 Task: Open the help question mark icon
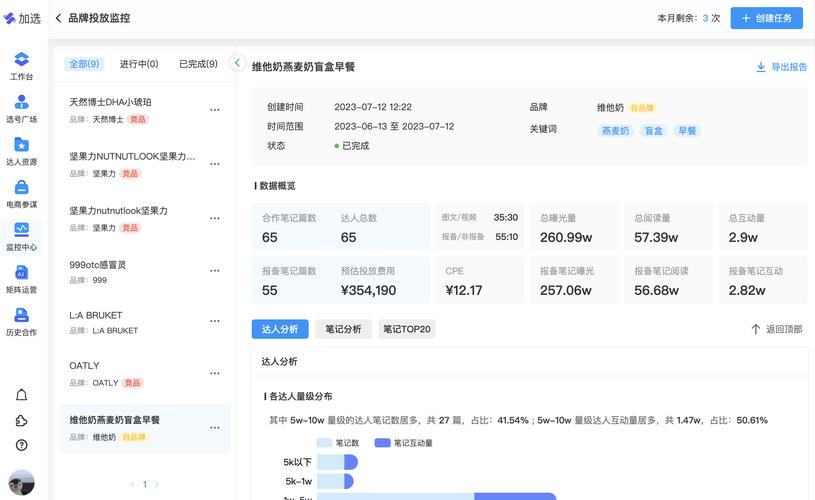tap(22, 445)
